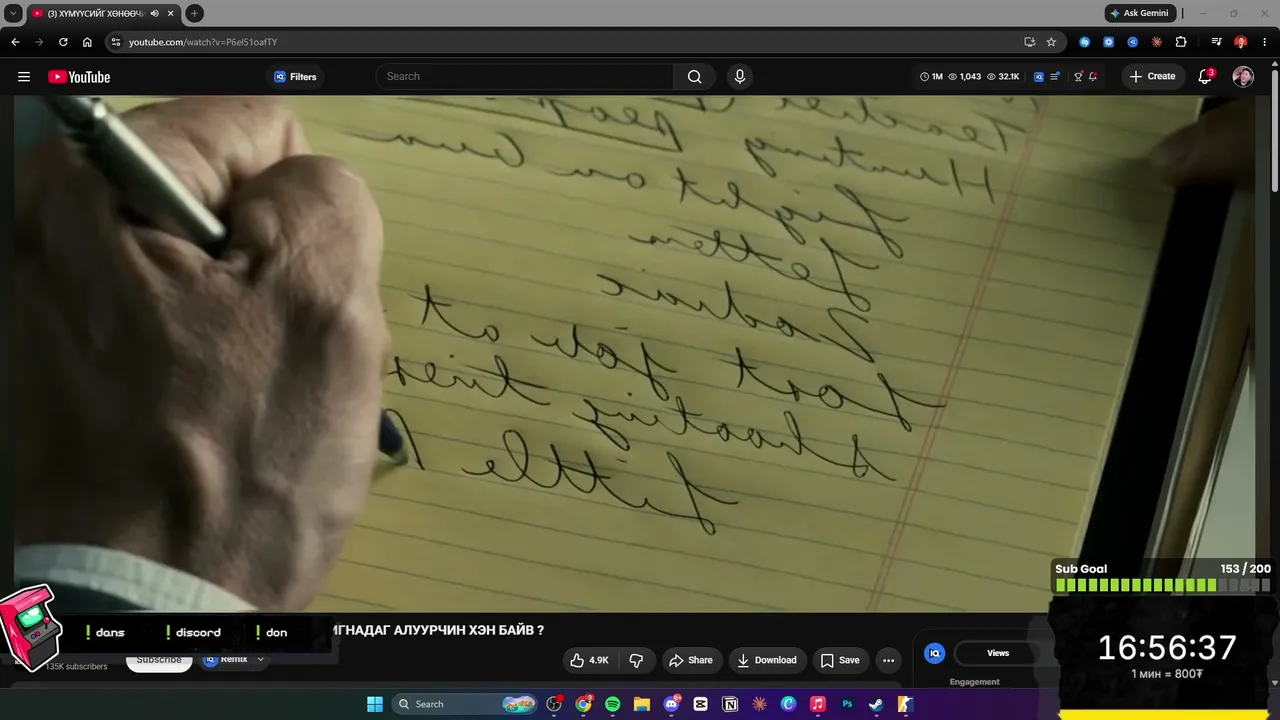Start voice search with the microphone
Screen dimensions: 1280x720
pyautogui.click(x=740, y=77)
